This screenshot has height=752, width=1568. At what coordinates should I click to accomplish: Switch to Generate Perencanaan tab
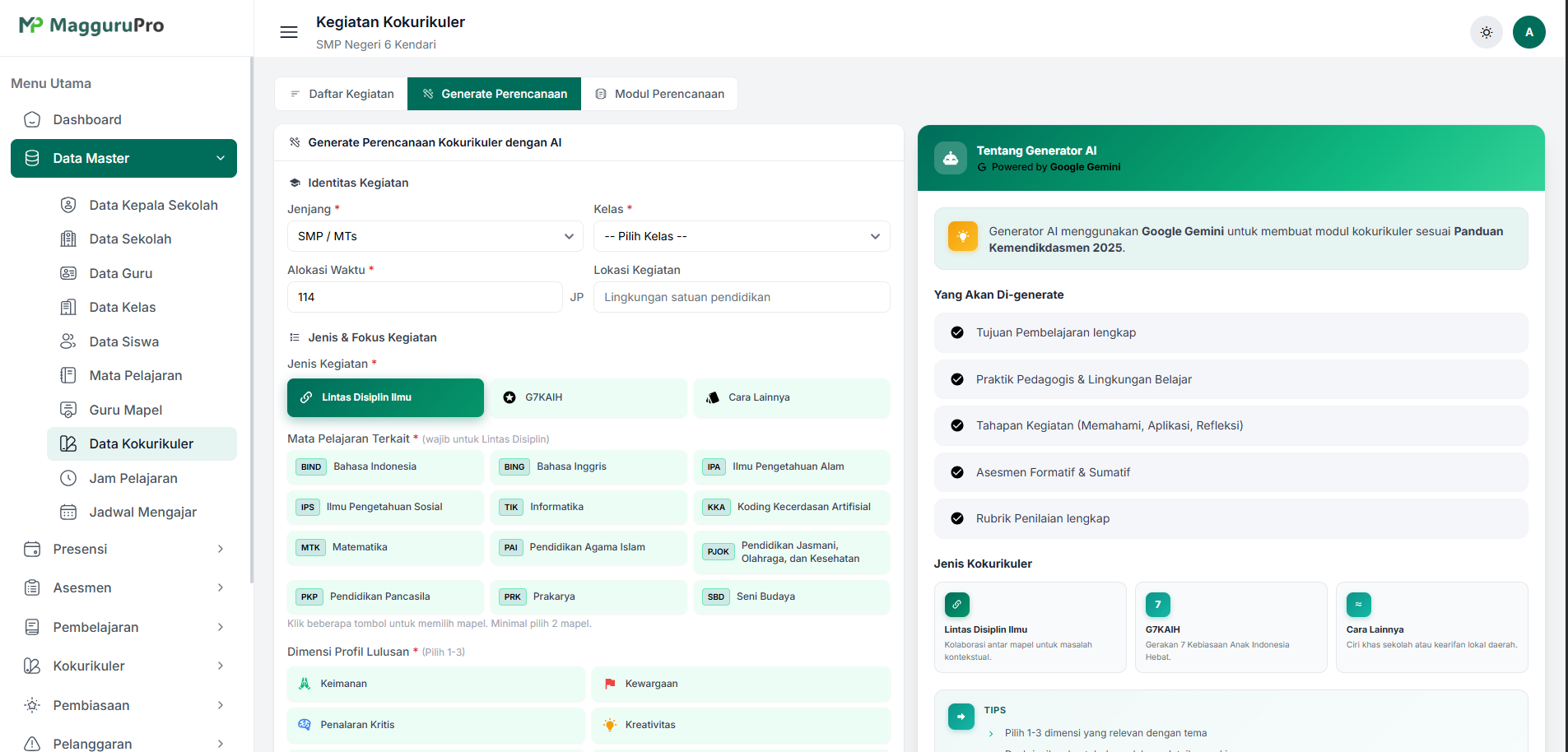point(495,94)
